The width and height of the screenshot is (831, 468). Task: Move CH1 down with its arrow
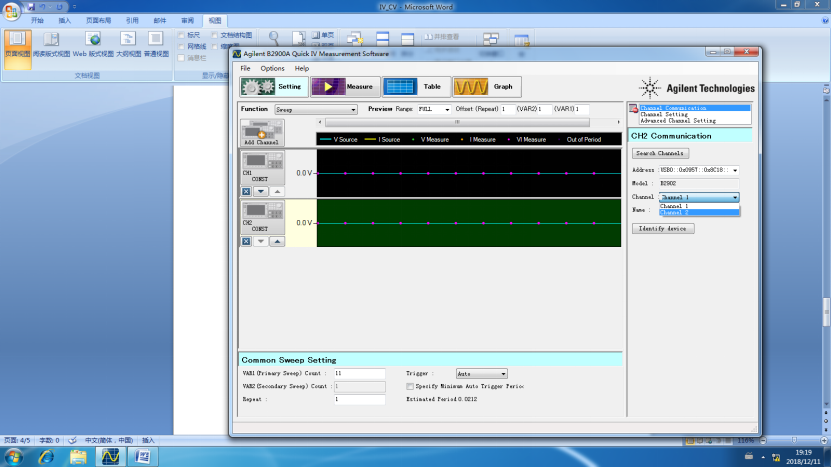point(261,191)
